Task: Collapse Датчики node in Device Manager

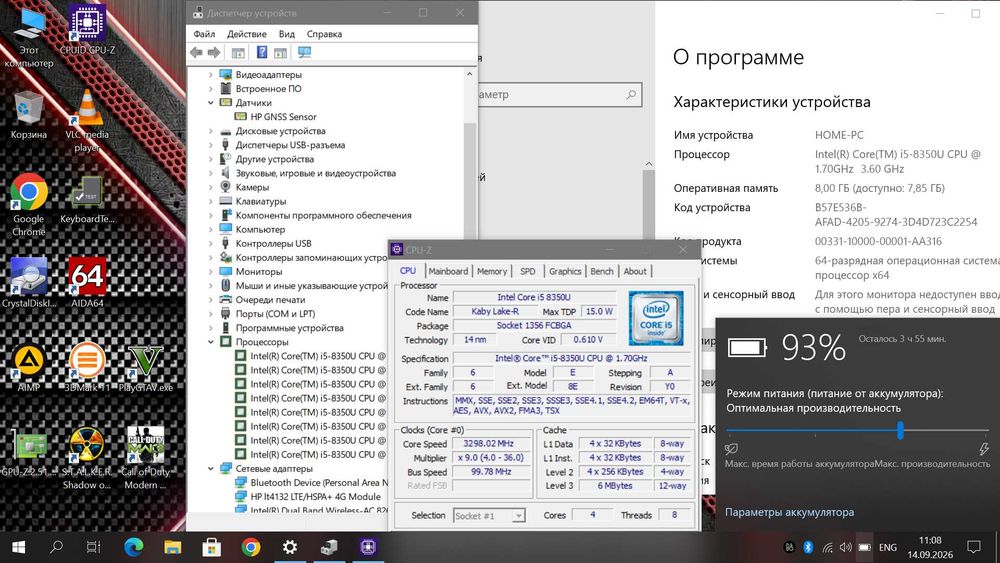Action: (210, 103)
